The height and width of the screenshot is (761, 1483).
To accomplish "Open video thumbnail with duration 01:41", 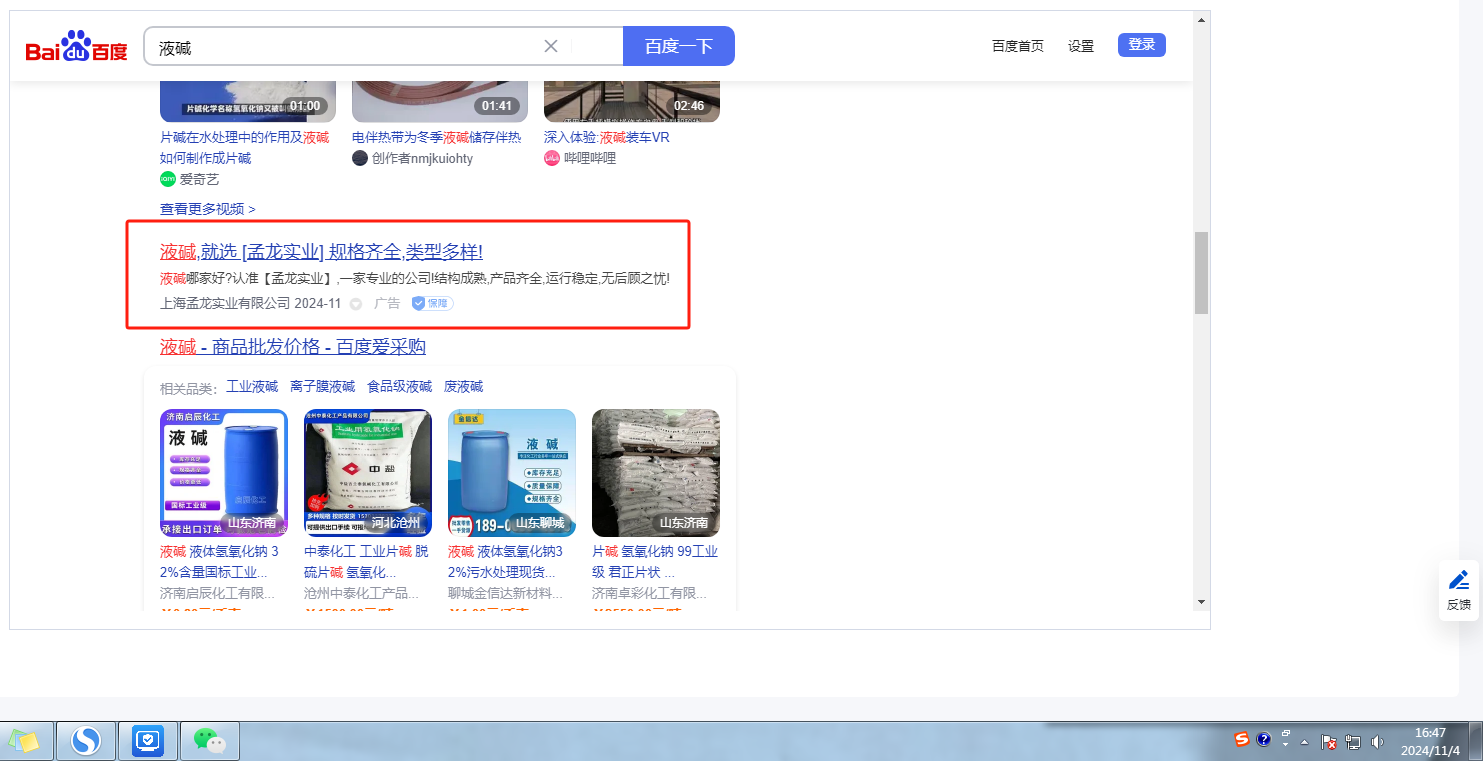I will (x=440, y=101).
